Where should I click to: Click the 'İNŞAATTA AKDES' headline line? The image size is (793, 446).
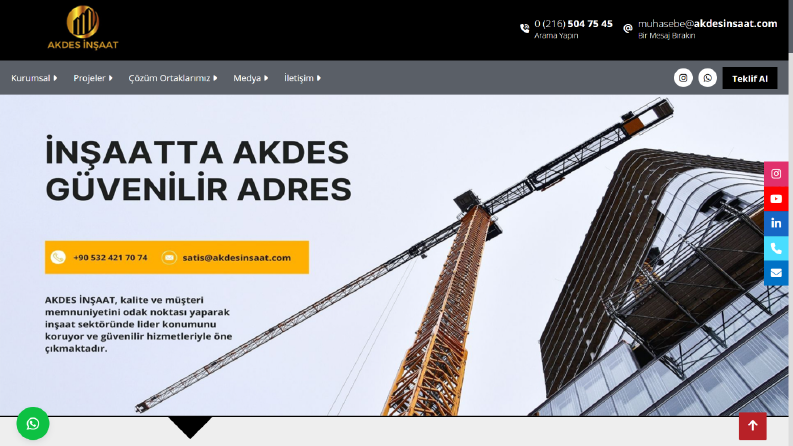click(197, 151)
